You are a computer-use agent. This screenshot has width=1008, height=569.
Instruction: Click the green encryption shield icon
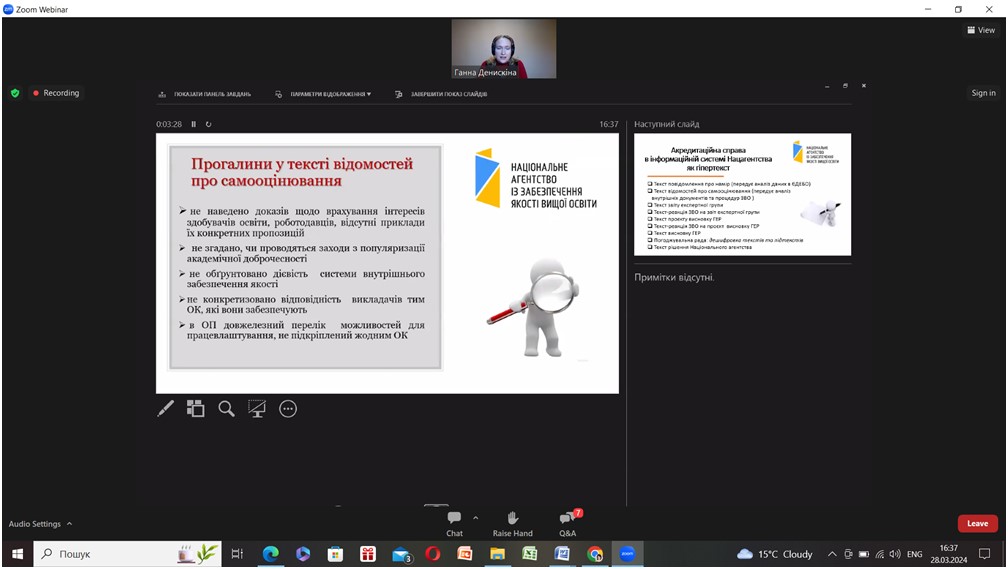tap(15, 93)
